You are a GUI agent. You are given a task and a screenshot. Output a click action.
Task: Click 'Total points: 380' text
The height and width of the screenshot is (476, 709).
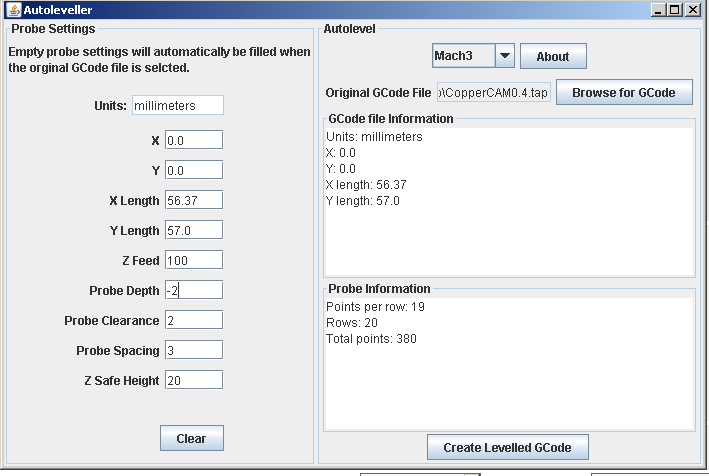pyautogui.click(x=371, y=339)
